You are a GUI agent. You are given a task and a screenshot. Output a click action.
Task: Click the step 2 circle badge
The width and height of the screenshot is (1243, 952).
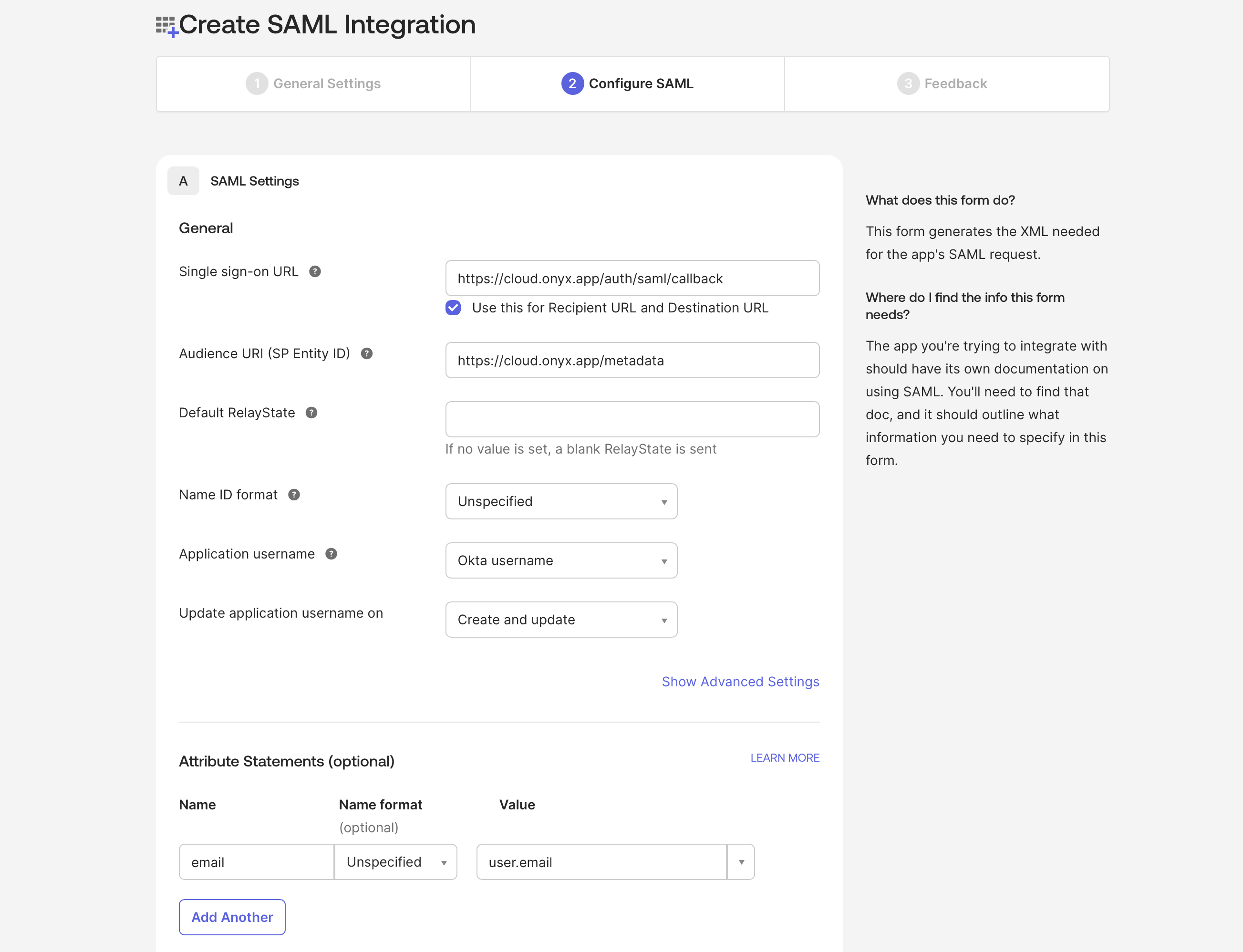(x=572, y=83)
